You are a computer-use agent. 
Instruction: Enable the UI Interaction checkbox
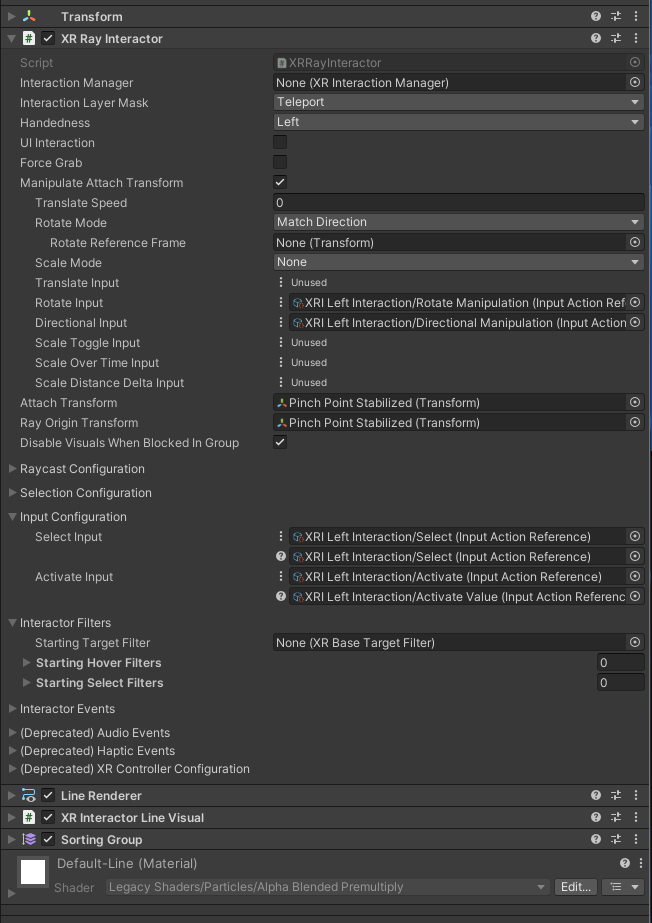coord(280,143)
